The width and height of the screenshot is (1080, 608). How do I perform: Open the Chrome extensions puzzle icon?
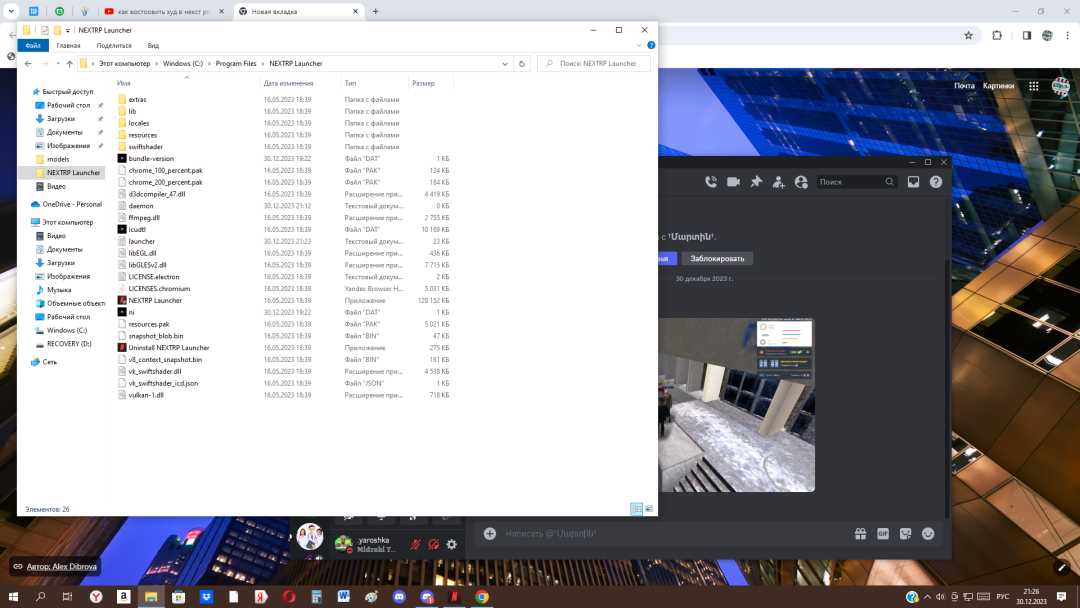(x=997, y=35)
